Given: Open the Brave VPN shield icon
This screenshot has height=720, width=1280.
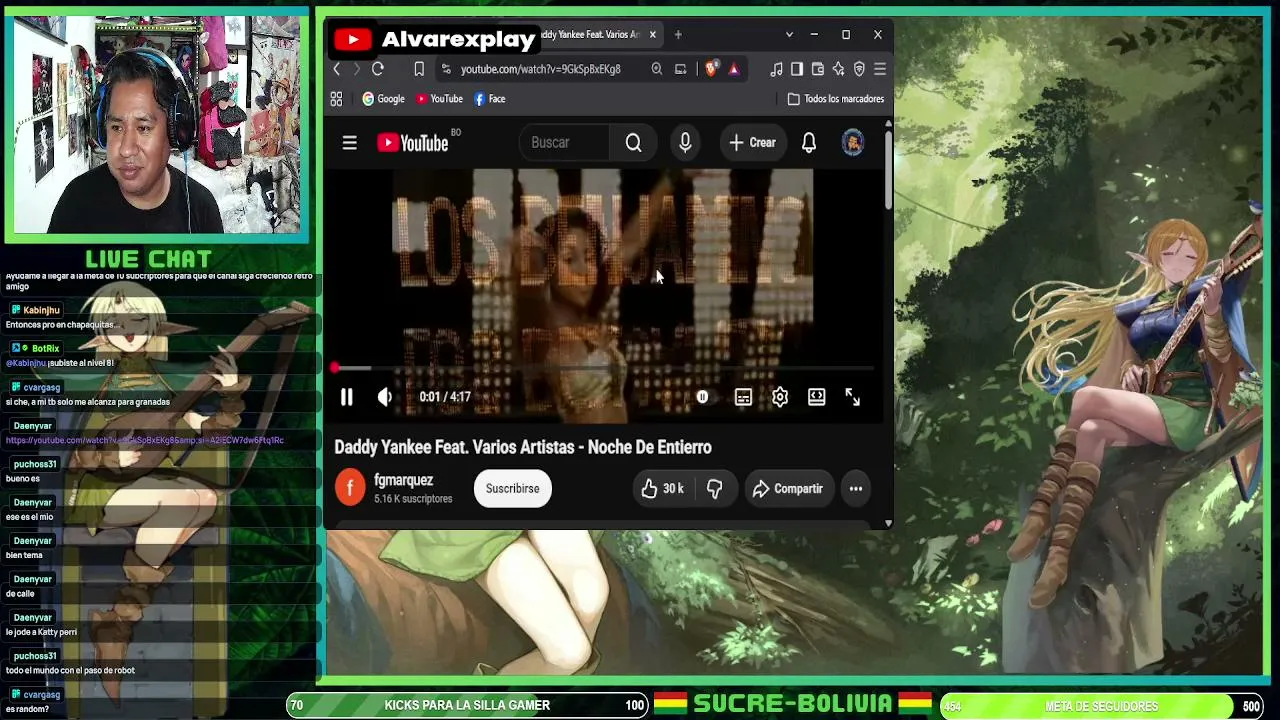Looking at the screenshot, I should (859, 69).
